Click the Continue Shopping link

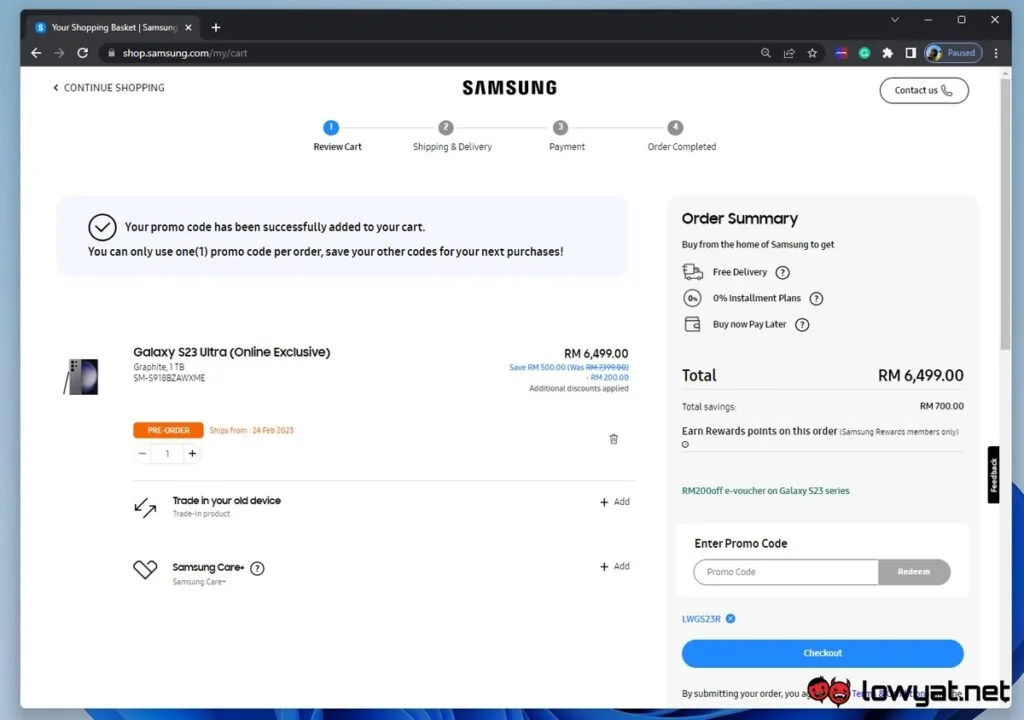[x=108, y=88]
